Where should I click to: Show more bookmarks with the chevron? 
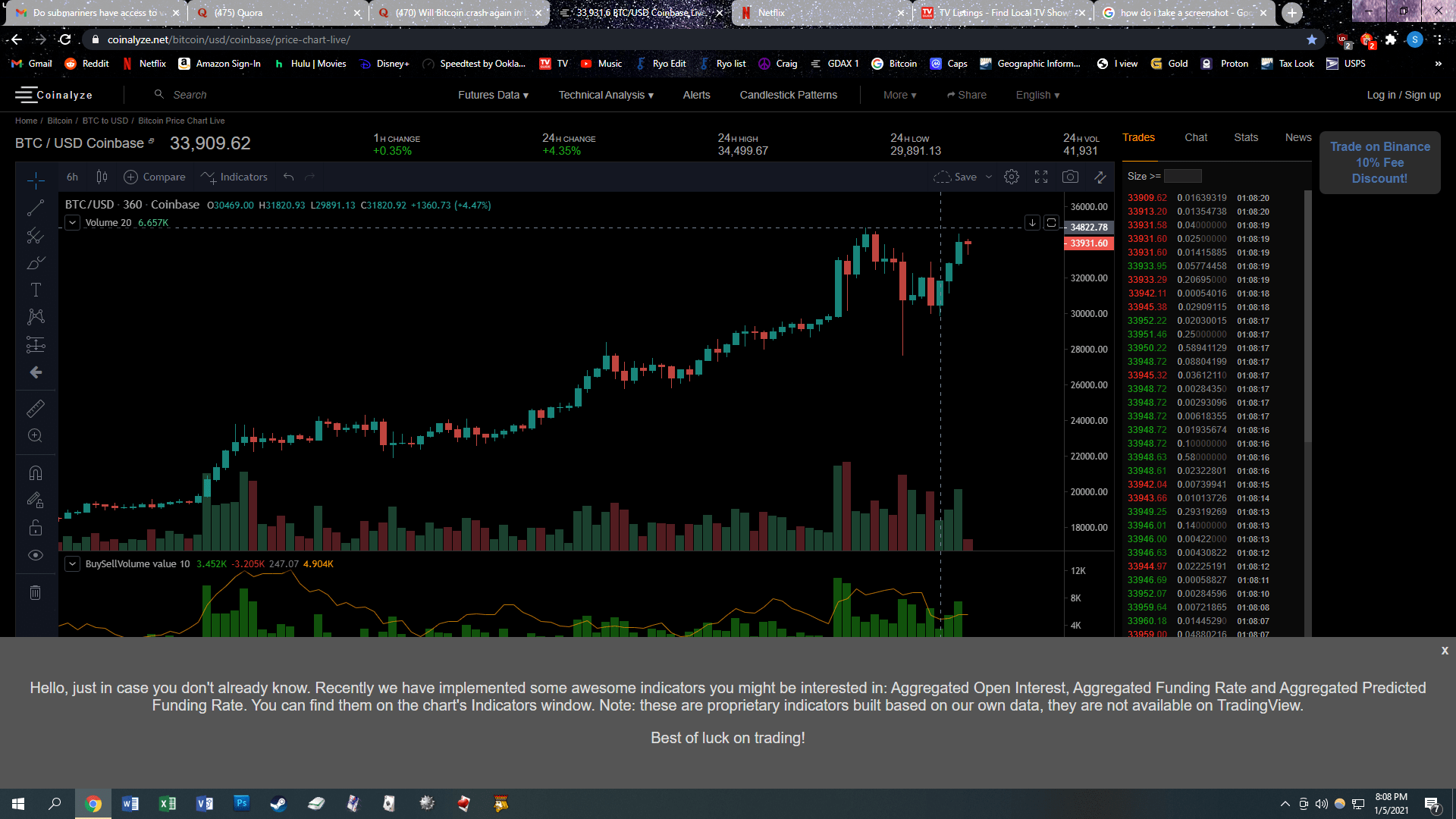[1438, 64]
